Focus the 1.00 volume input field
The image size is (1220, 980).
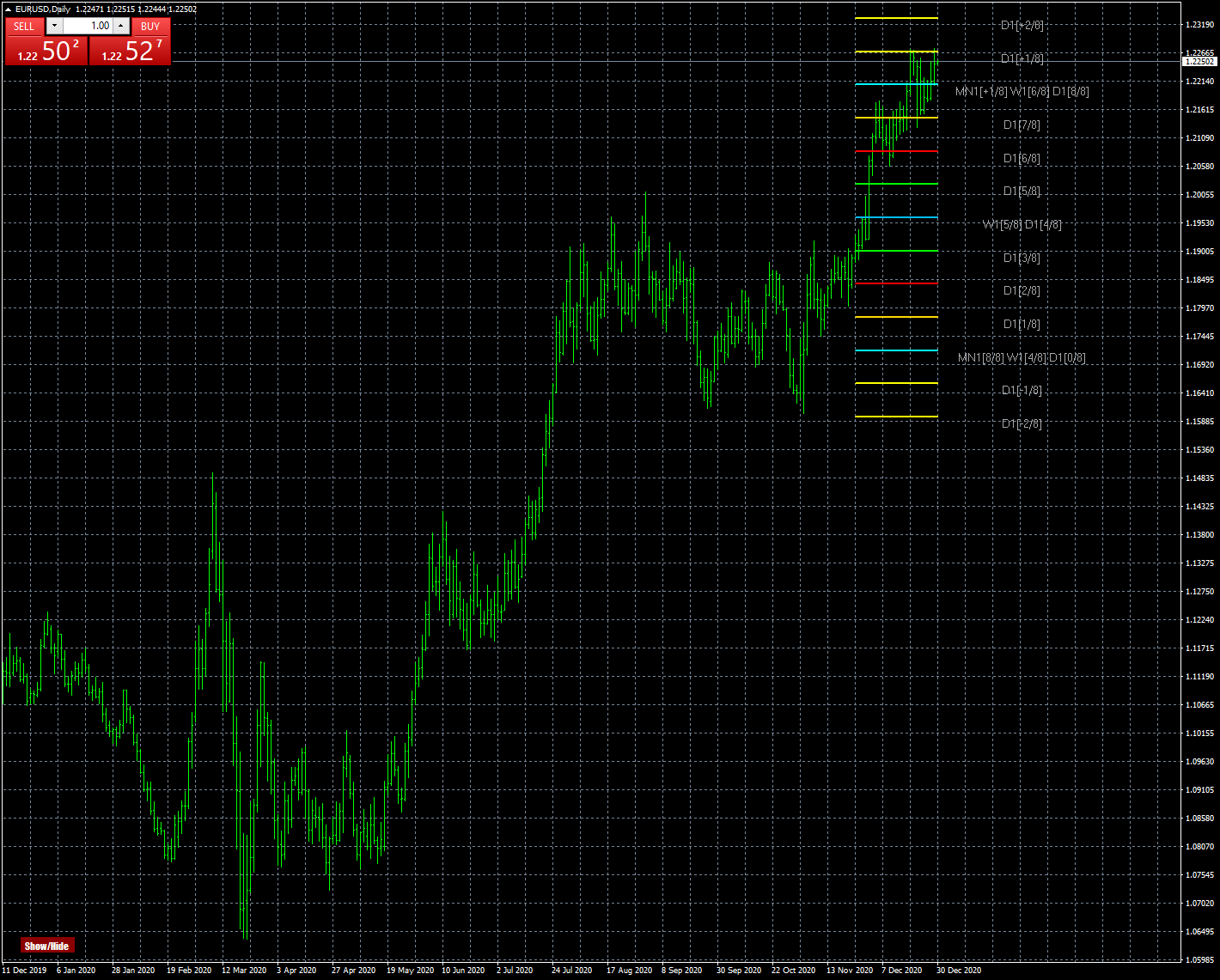pos(88,26)
